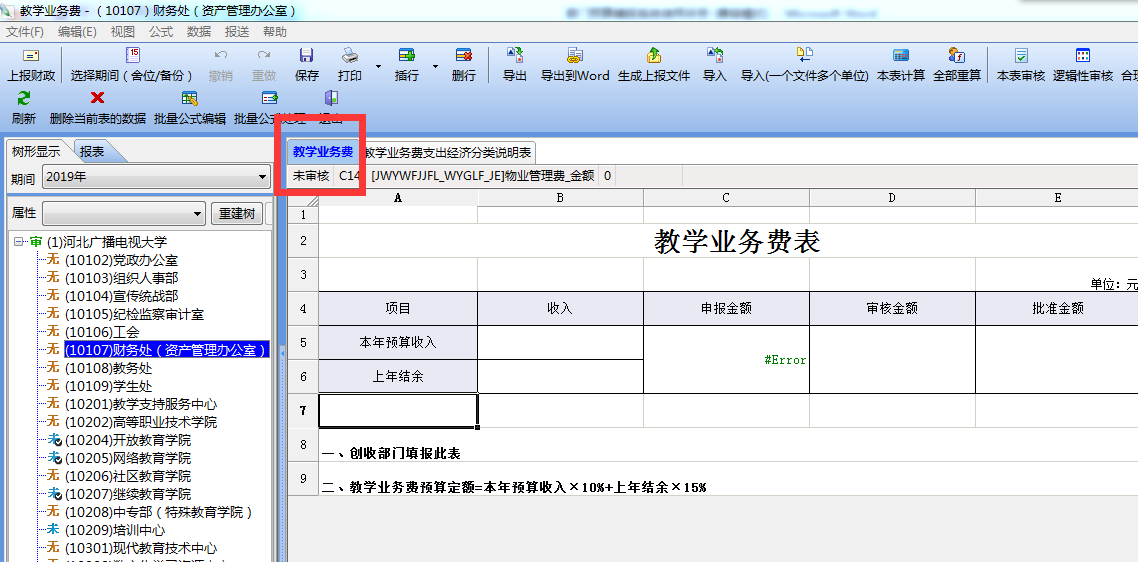Click the 上报财政 toolbar icon
1138x562 pixels.
[31, 56]
